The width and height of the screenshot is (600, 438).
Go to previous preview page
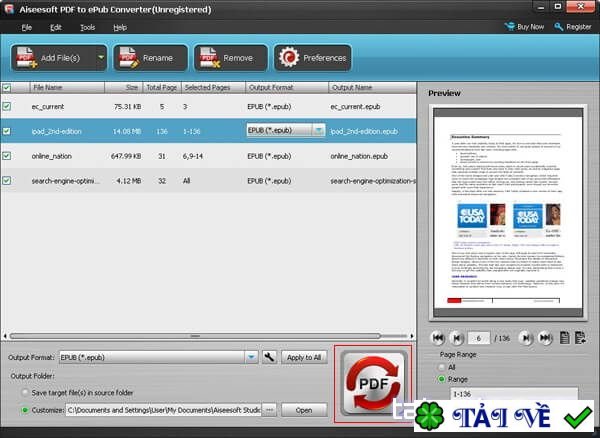point(456,338)
